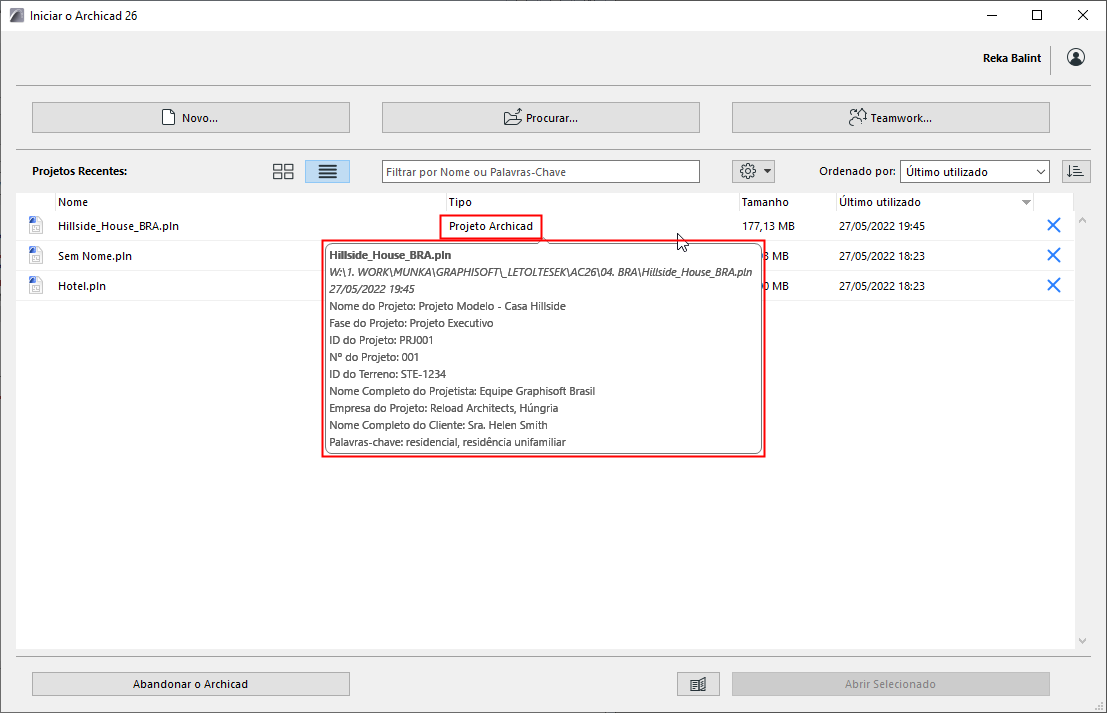
Task: Open the gear settings dropdown
Action: pos(753,172)
